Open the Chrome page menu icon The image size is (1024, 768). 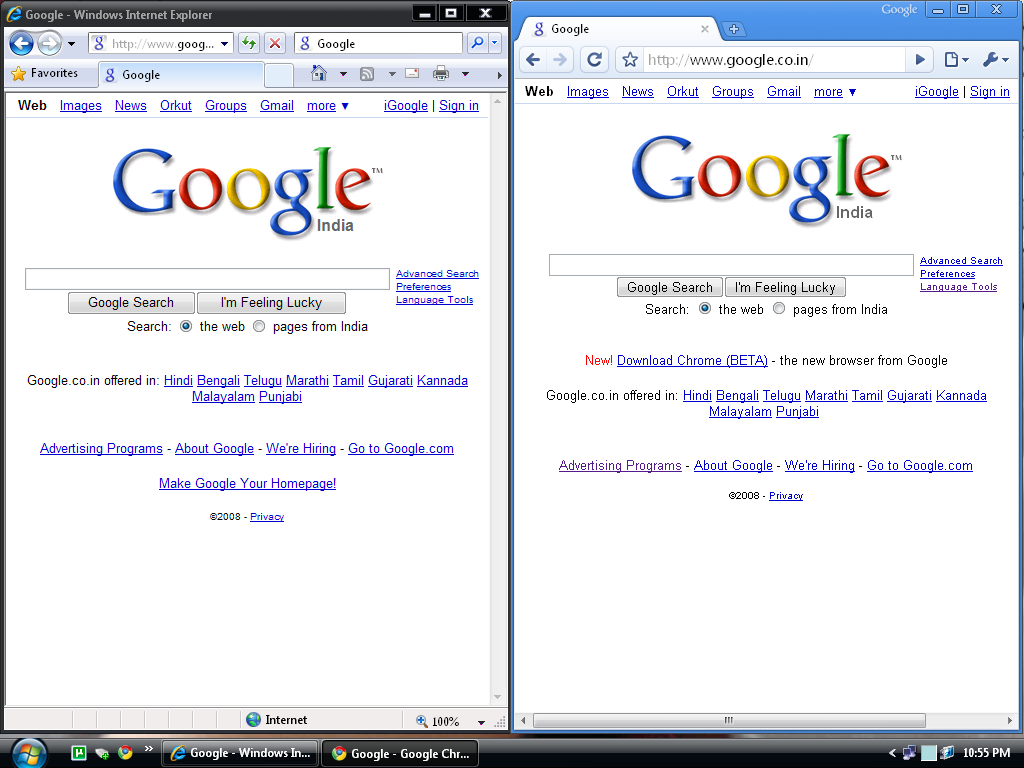tap(955, 60)
